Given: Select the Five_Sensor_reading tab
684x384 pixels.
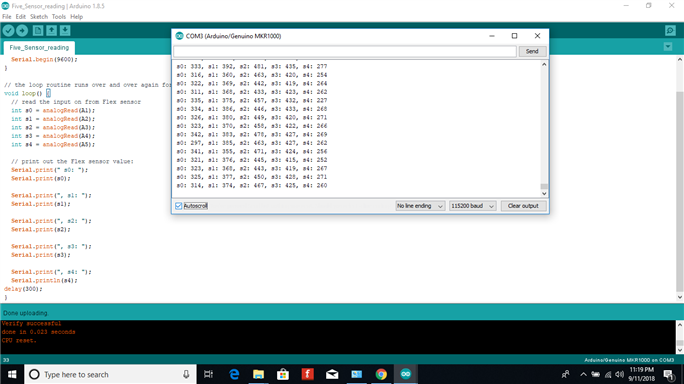Looking at the screenshot, I should click(39, 48).
